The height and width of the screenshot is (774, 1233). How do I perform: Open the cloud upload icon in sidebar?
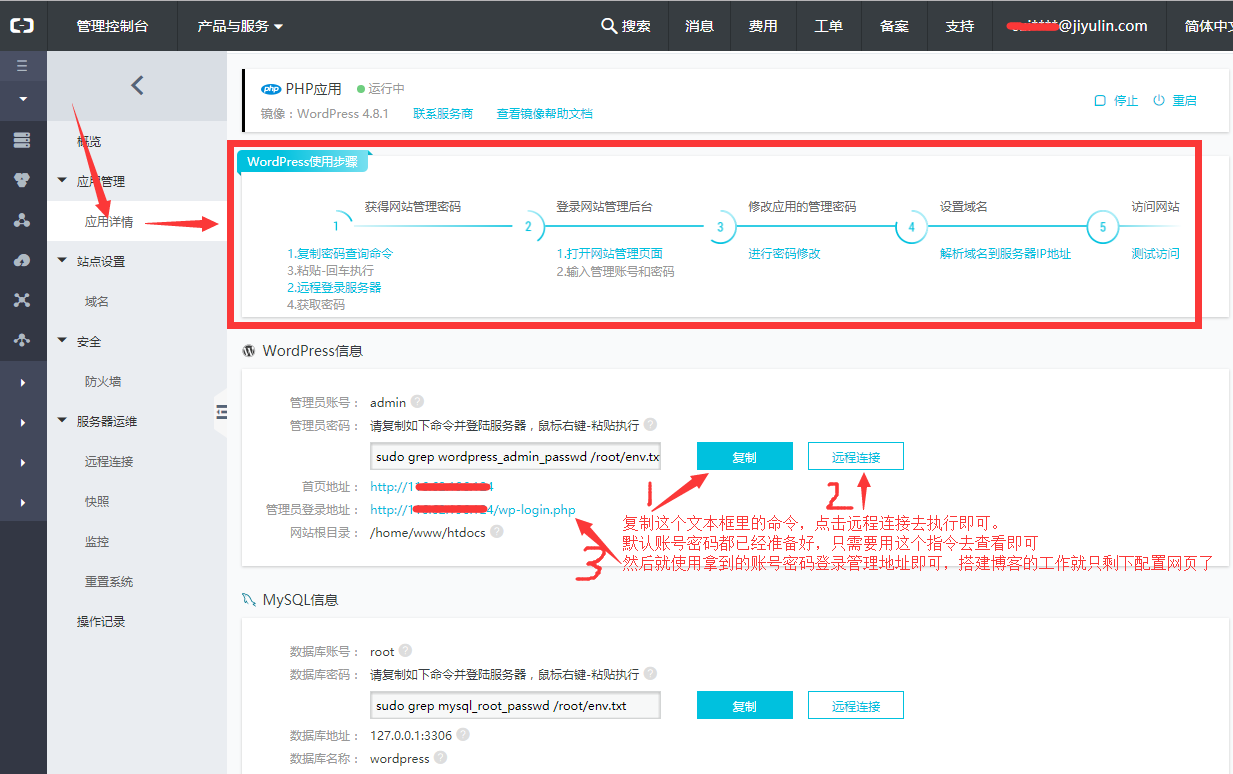22,260
